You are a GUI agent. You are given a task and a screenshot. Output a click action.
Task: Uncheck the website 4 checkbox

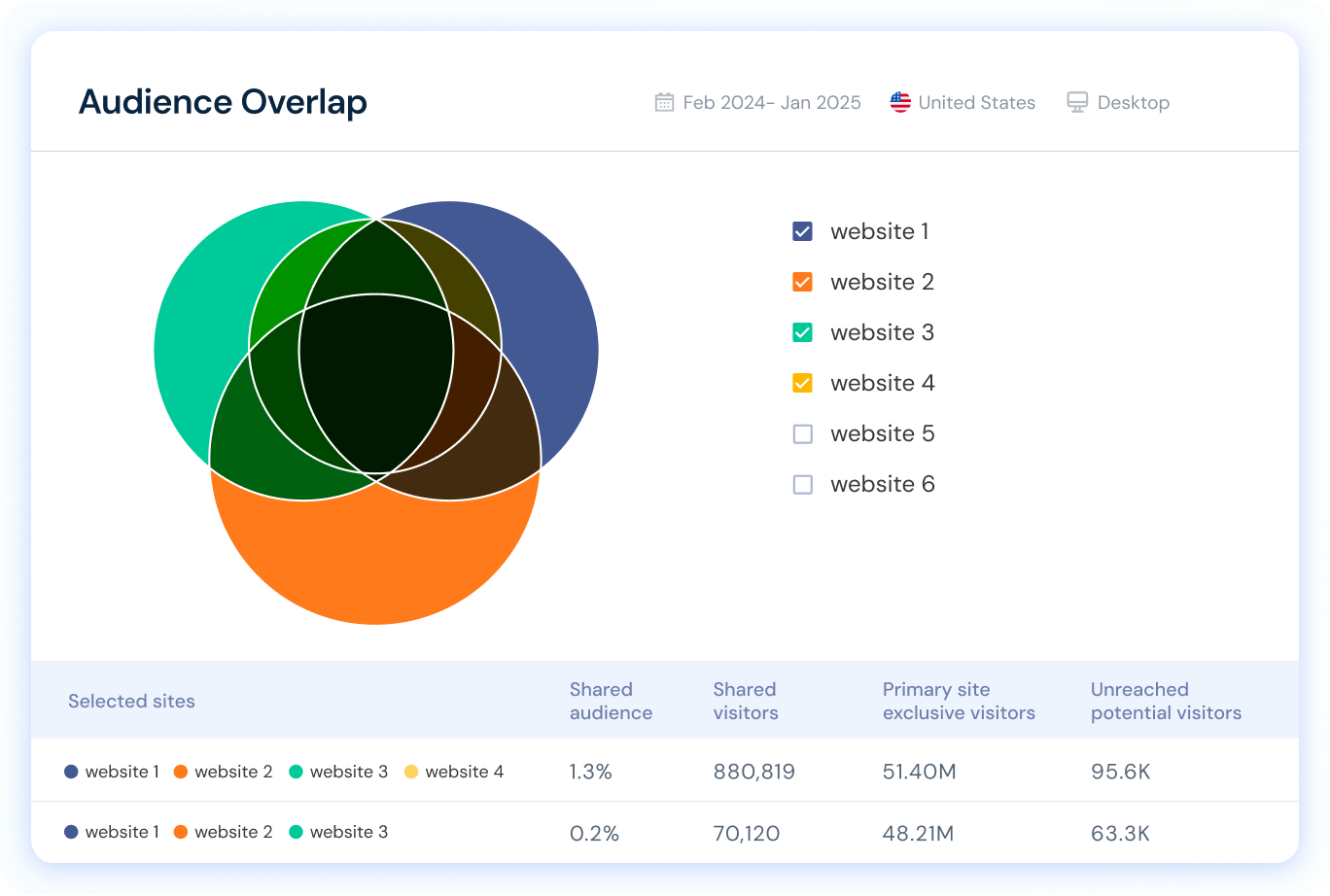tap(802, 383)
